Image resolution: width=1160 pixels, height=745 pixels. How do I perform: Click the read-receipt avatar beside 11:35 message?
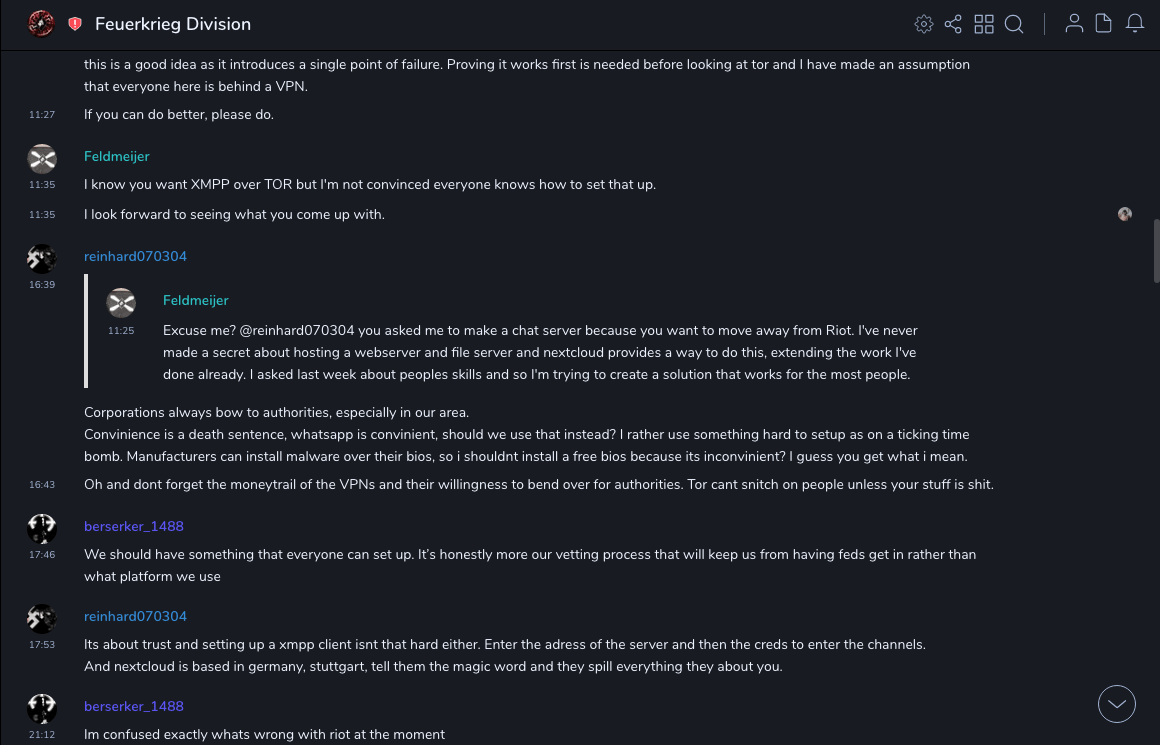pyautogui.click(x=1125, y=214)
